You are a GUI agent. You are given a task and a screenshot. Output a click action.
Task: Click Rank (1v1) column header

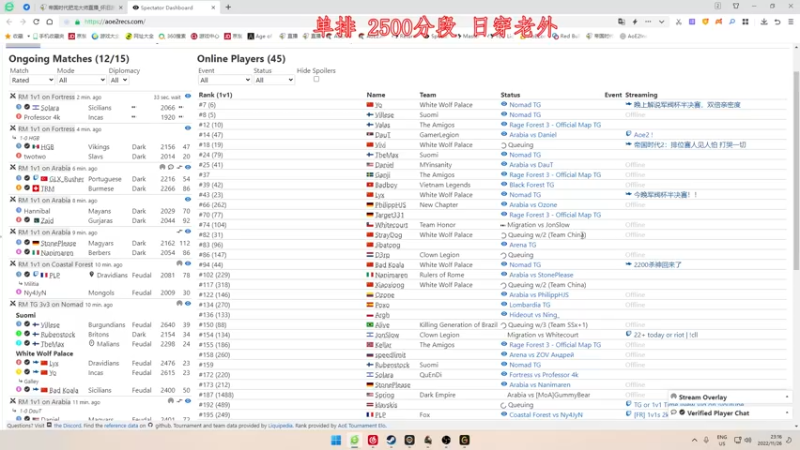click(x=215, y=95)
